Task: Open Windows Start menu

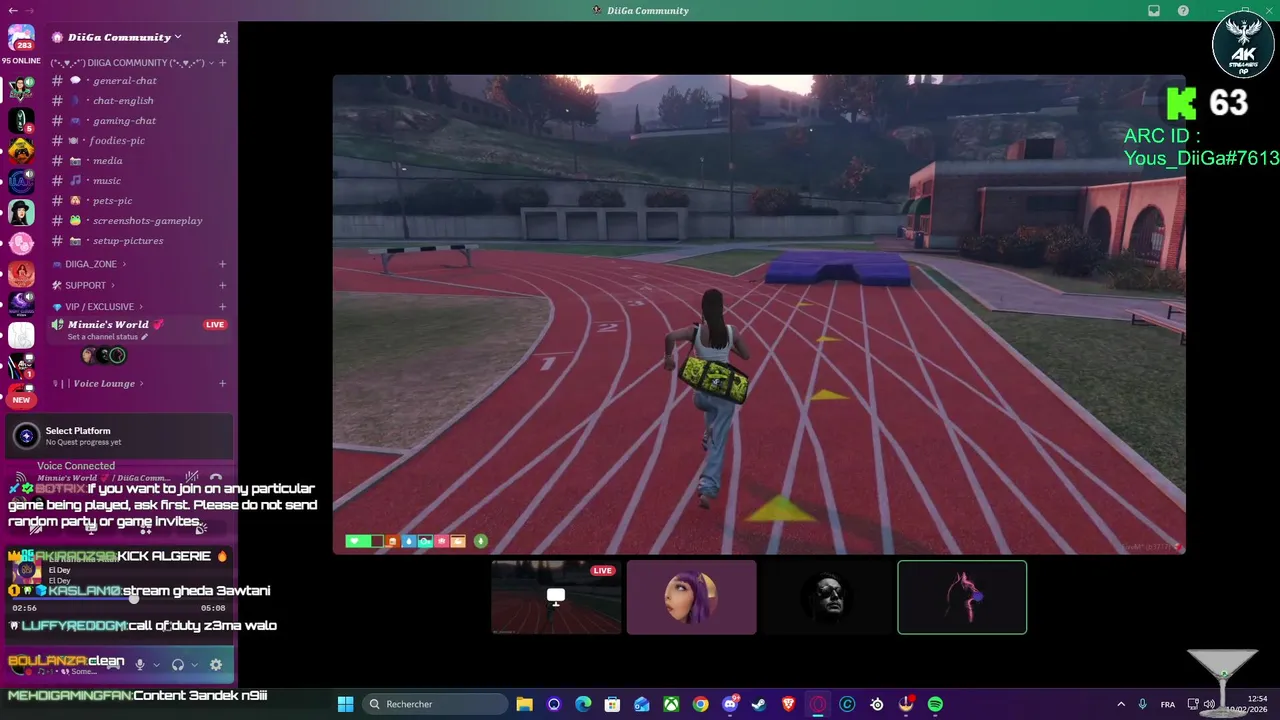Action: pyautogui.click(x=345, y=704)
